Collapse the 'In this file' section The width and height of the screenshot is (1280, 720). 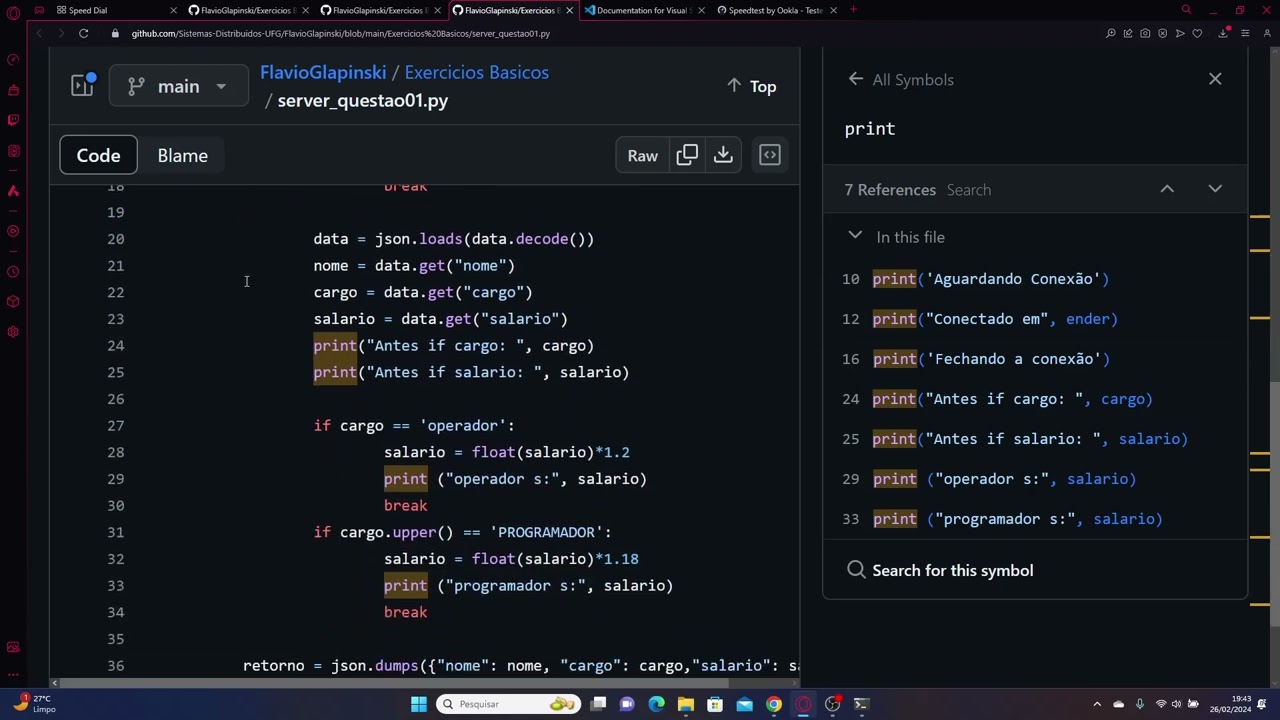coord(855,236)
